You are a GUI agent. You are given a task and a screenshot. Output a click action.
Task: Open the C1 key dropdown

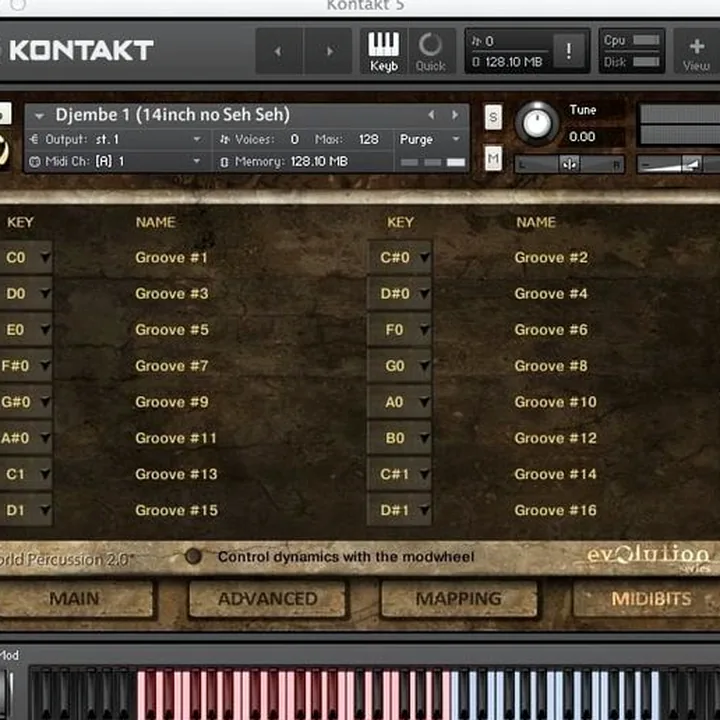pos(25,474)
